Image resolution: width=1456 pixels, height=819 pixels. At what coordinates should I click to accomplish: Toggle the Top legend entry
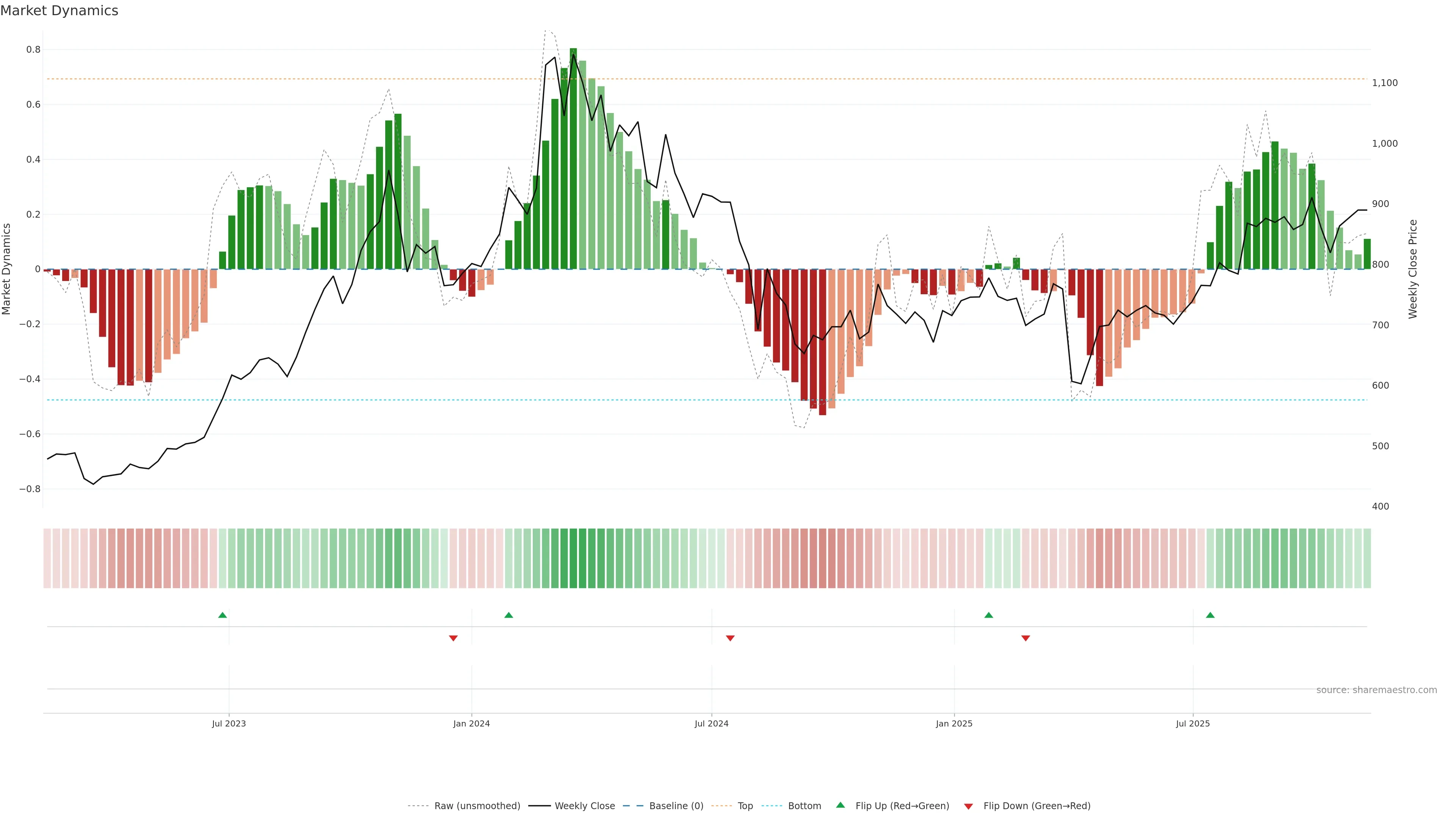745,806
